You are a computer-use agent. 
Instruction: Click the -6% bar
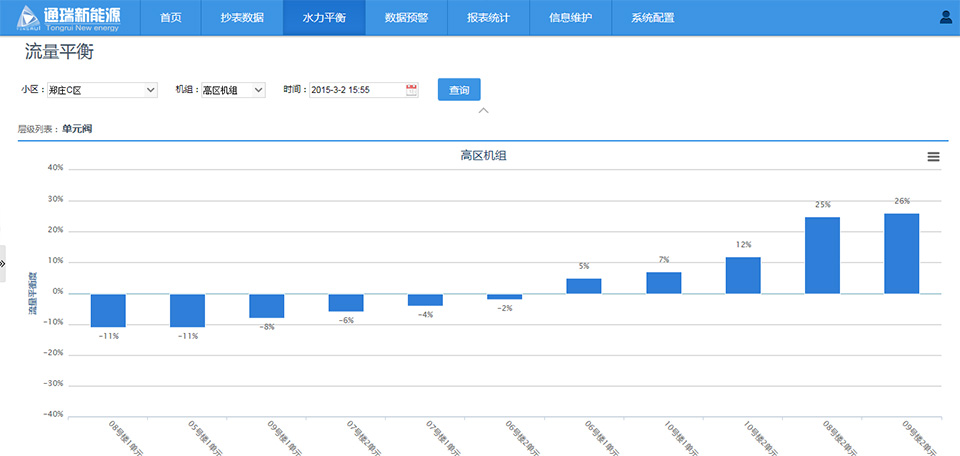point(346,303)
